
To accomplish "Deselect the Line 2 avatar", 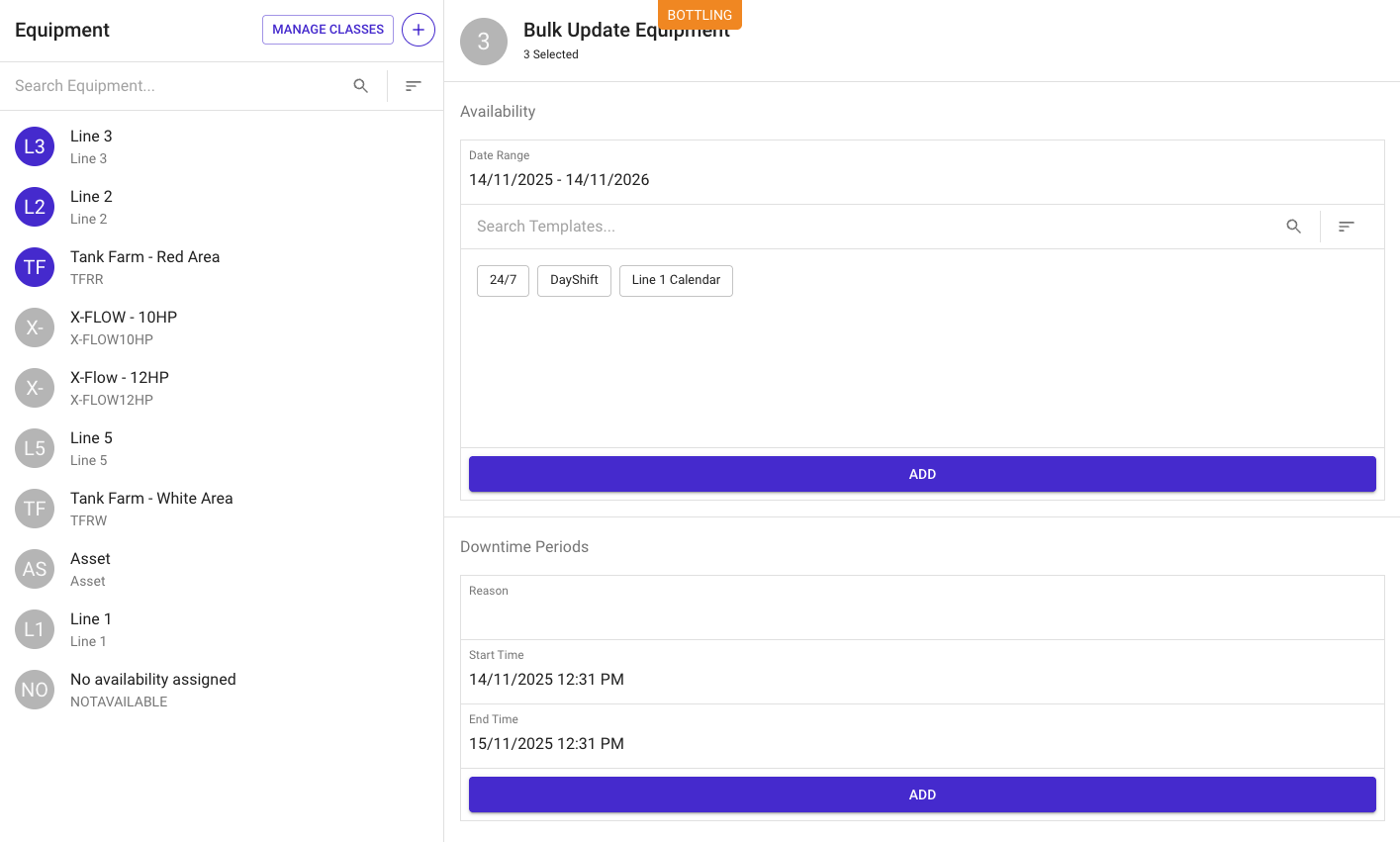I will point(35,207).
